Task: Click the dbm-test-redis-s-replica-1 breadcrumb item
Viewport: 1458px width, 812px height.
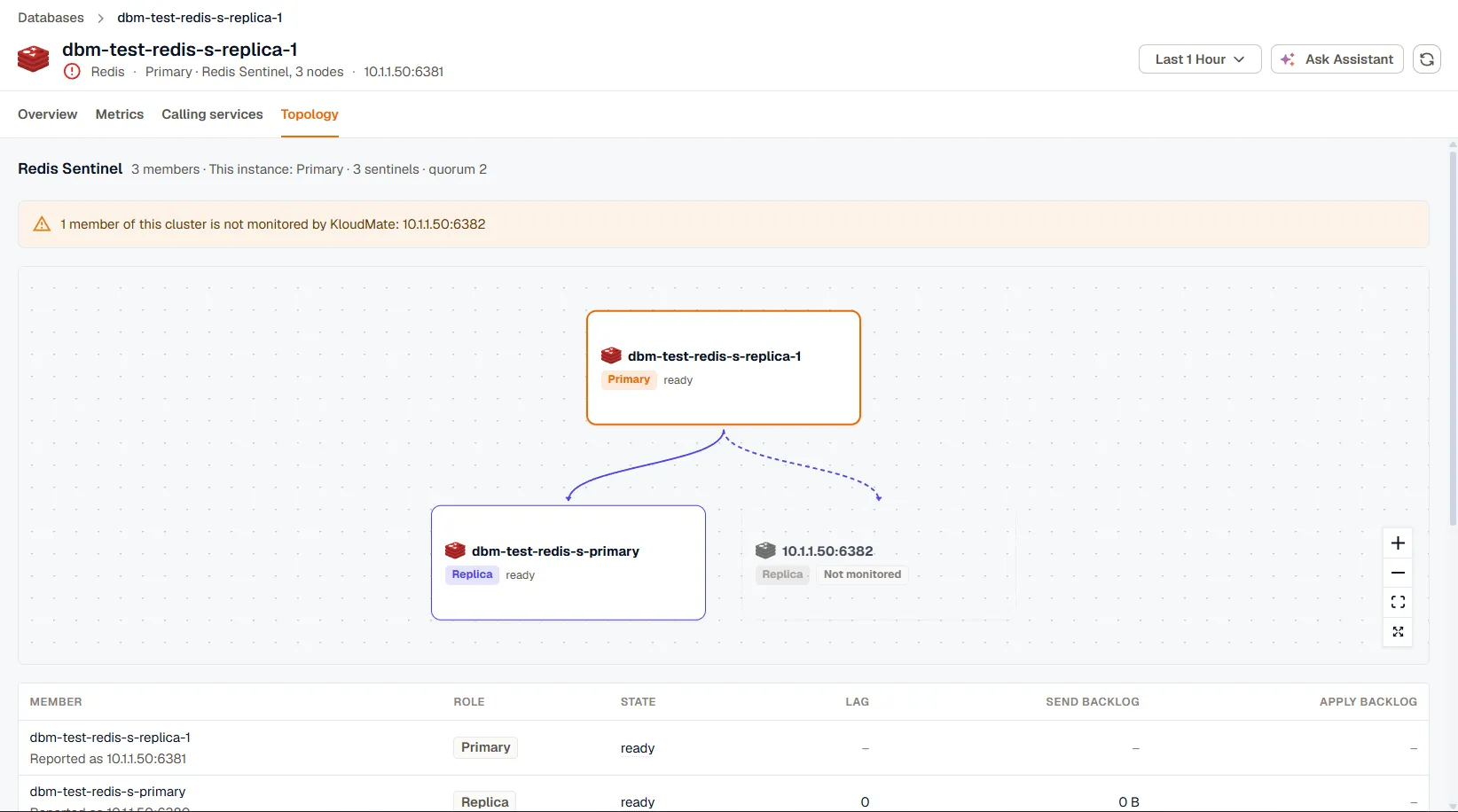Action: 200,18
